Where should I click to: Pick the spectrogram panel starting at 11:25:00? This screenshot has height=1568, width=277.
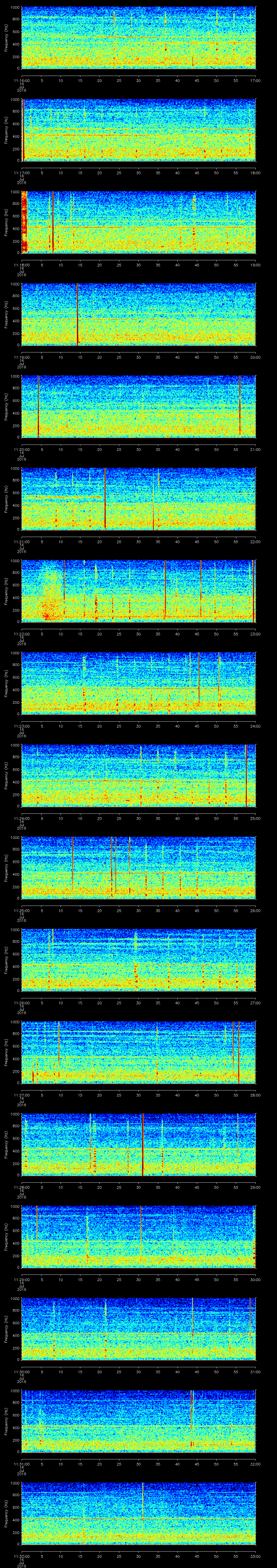tap(138, 868)
